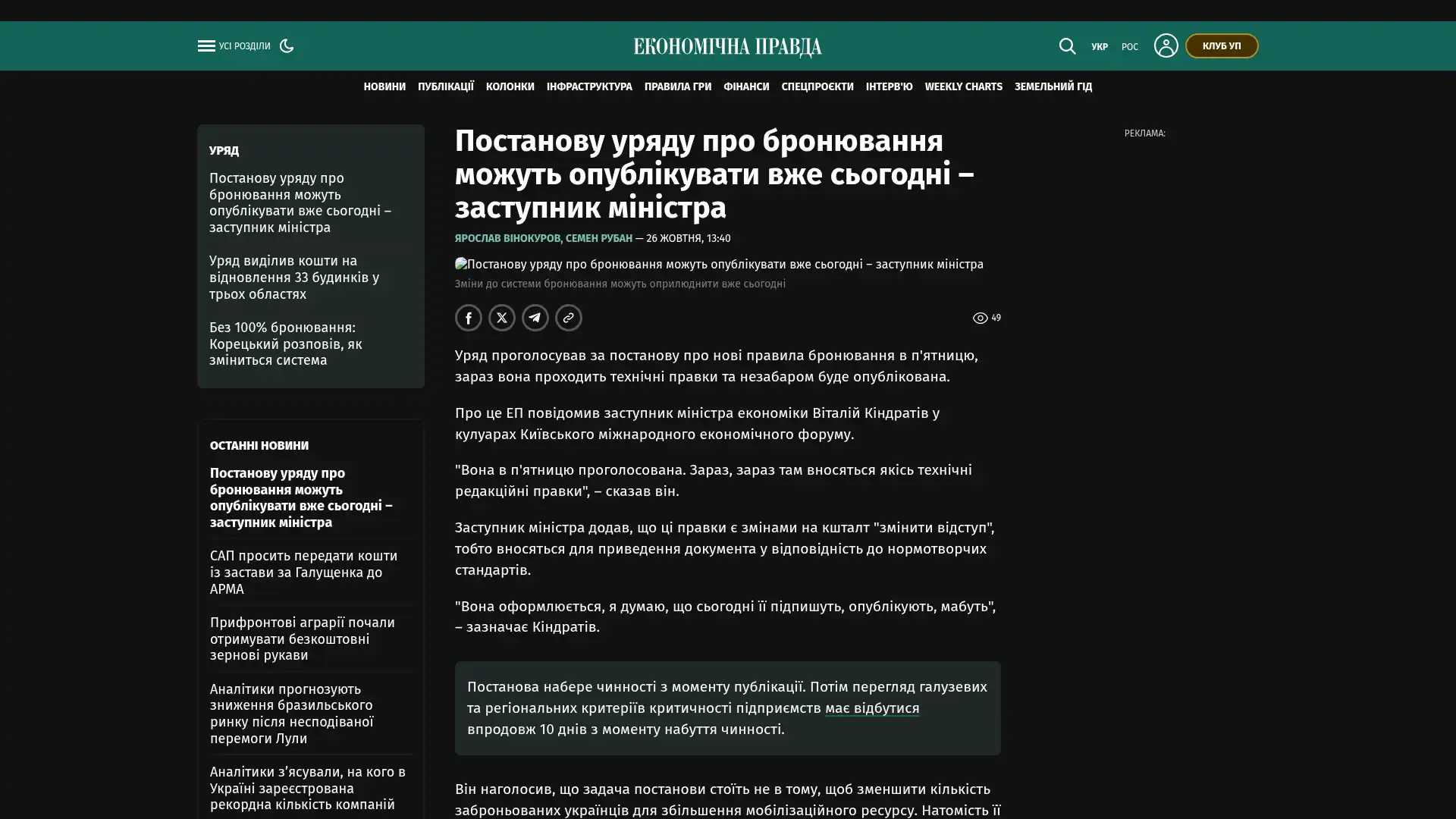The height and width of the screenshot is (819, 1456).
Task: Click the Економічна правда site logo
Action: point(728,47)
